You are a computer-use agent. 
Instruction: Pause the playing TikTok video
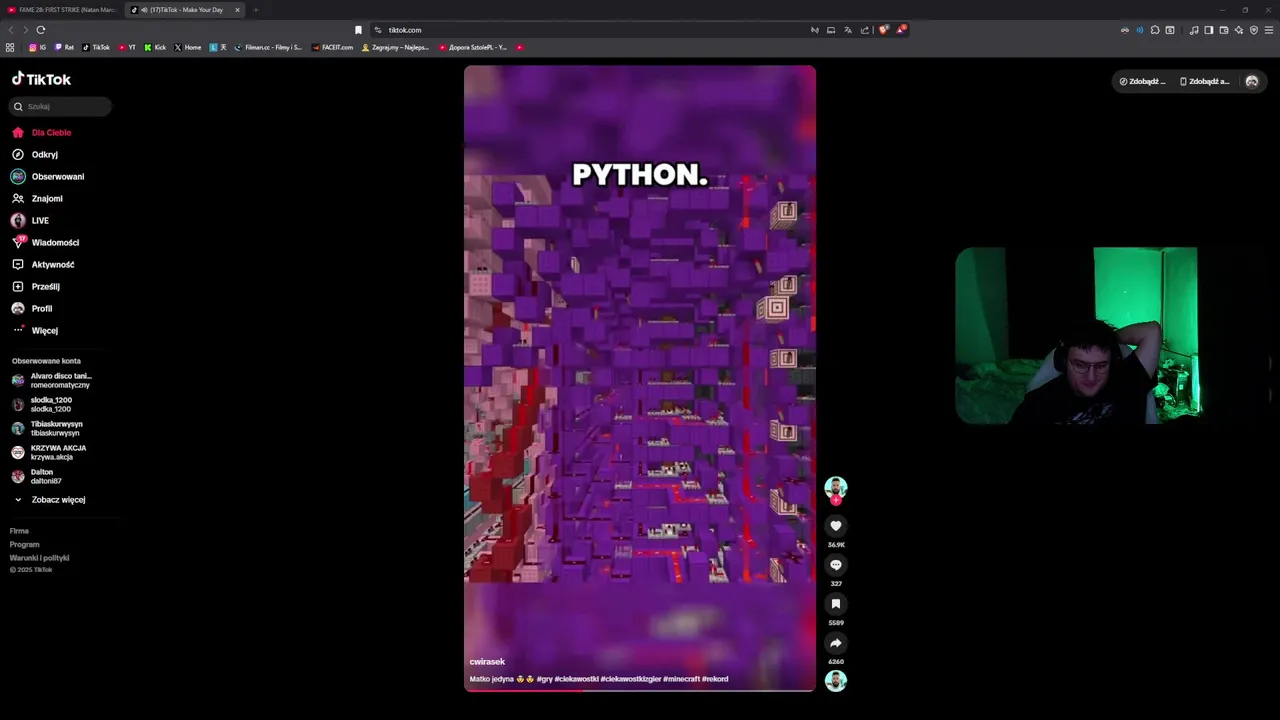click(640, 378)
